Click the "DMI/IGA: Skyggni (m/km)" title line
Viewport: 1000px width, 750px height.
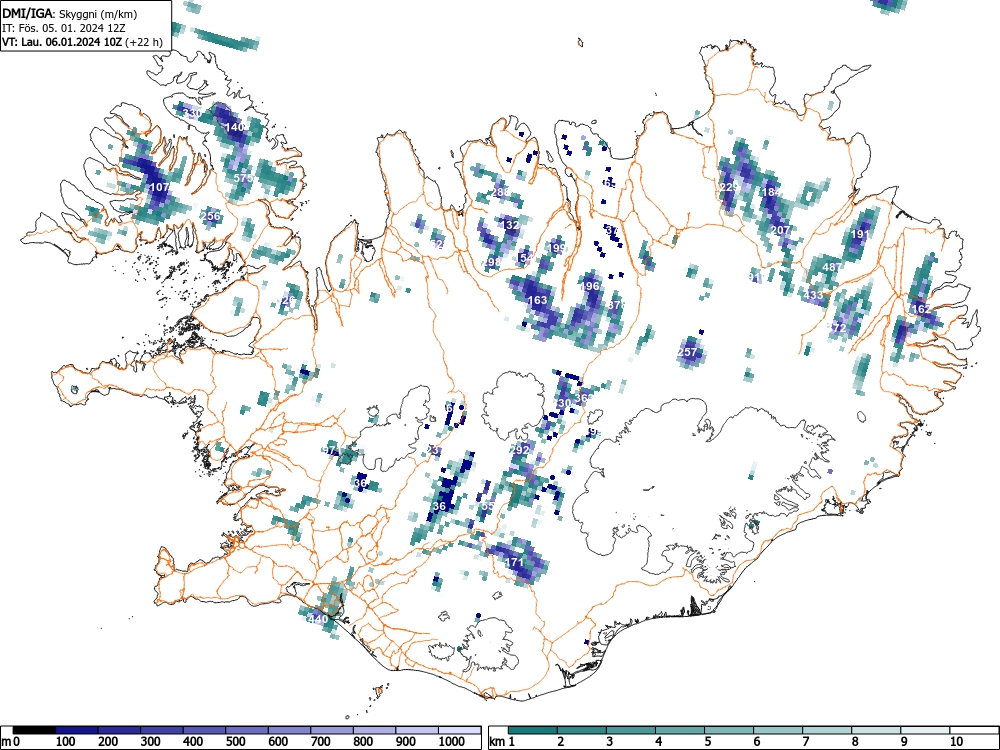[70, 14]
